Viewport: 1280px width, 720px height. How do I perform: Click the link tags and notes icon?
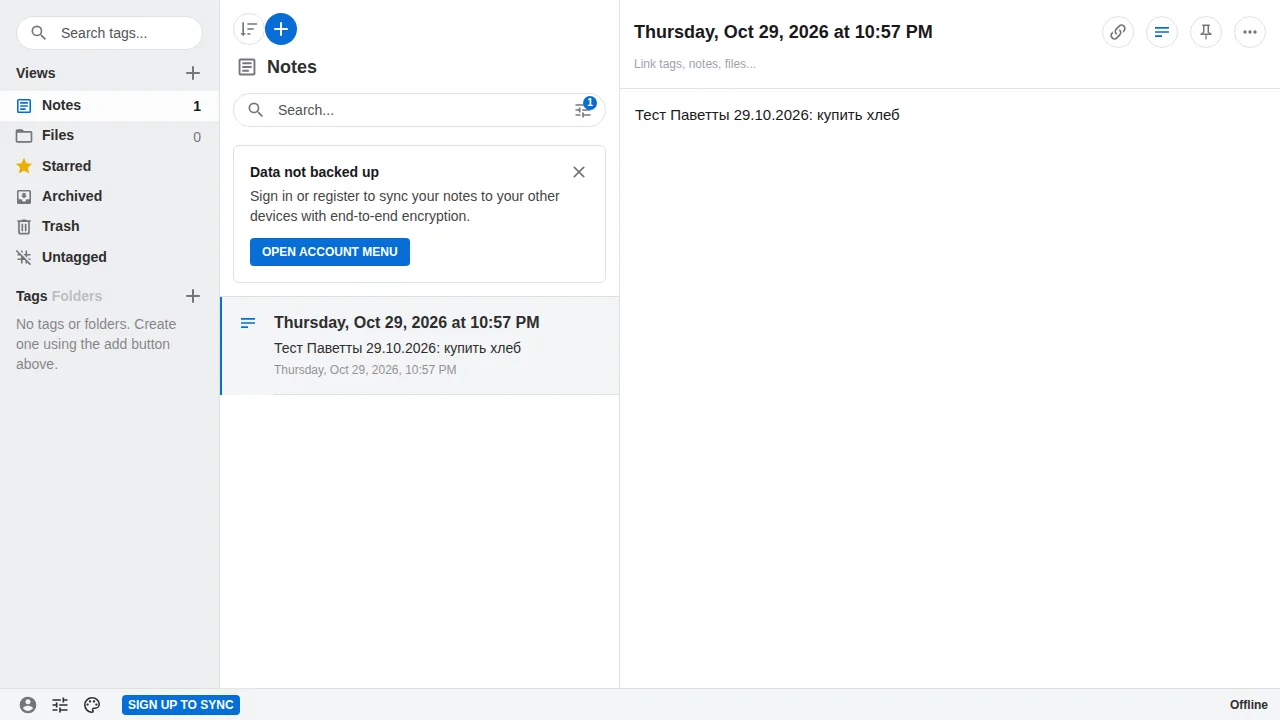coord(1118,32)
